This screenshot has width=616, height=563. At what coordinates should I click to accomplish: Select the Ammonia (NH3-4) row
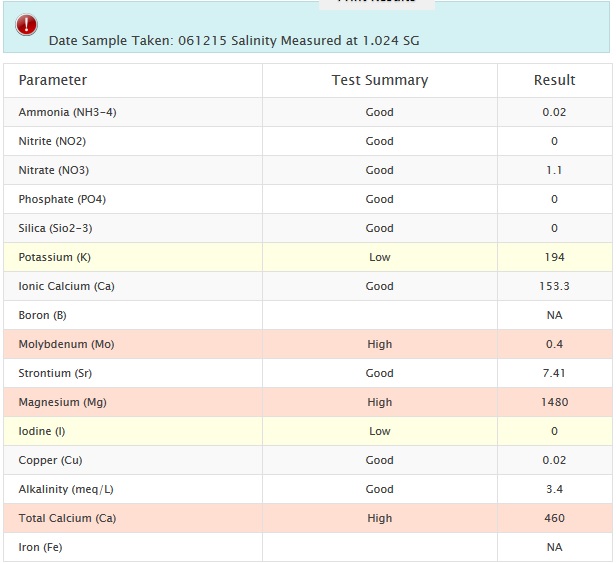67,112
